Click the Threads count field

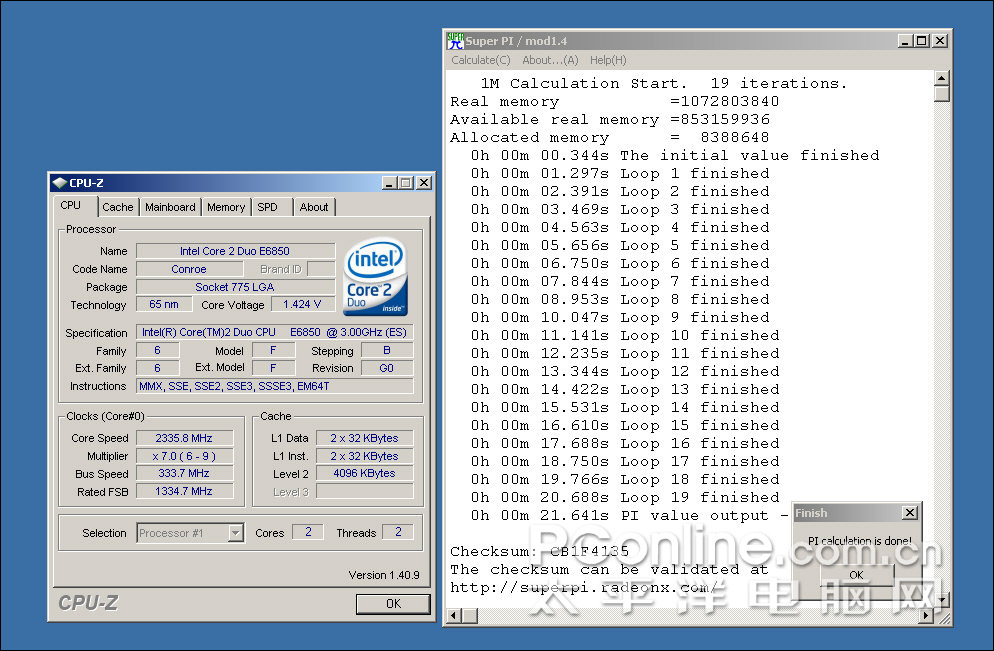pyautogui.click(x=398, y=532)
